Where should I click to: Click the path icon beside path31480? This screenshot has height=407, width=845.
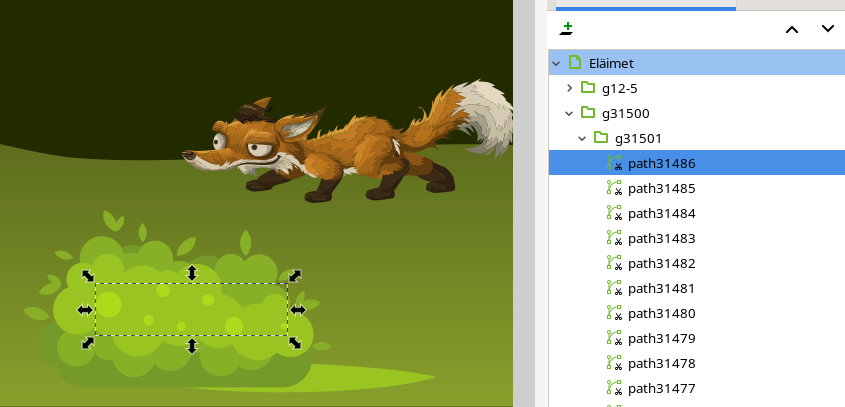614,313
